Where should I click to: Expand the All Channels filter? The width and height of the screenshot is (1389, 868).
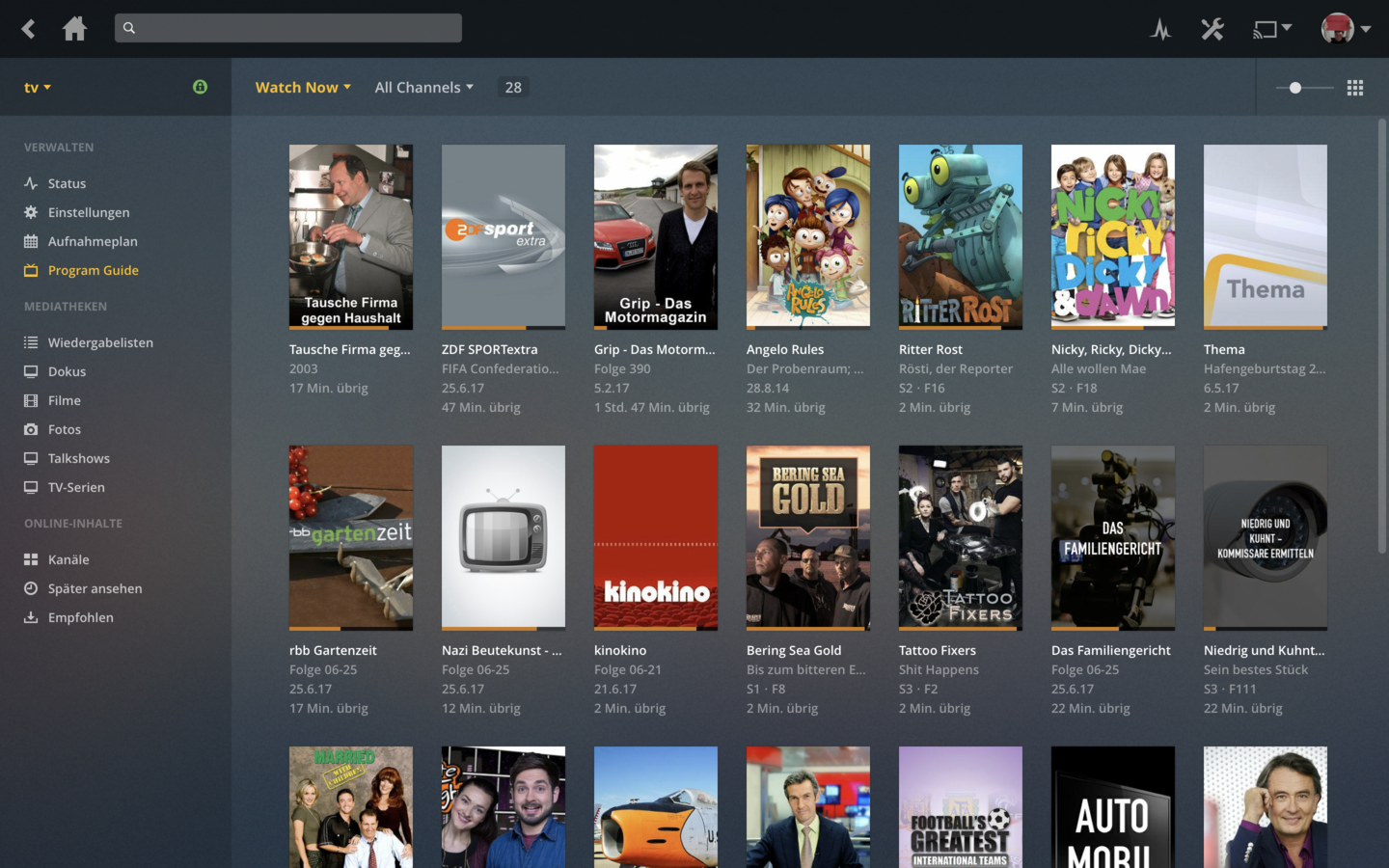pyautogui.click(x=423, y=88)
